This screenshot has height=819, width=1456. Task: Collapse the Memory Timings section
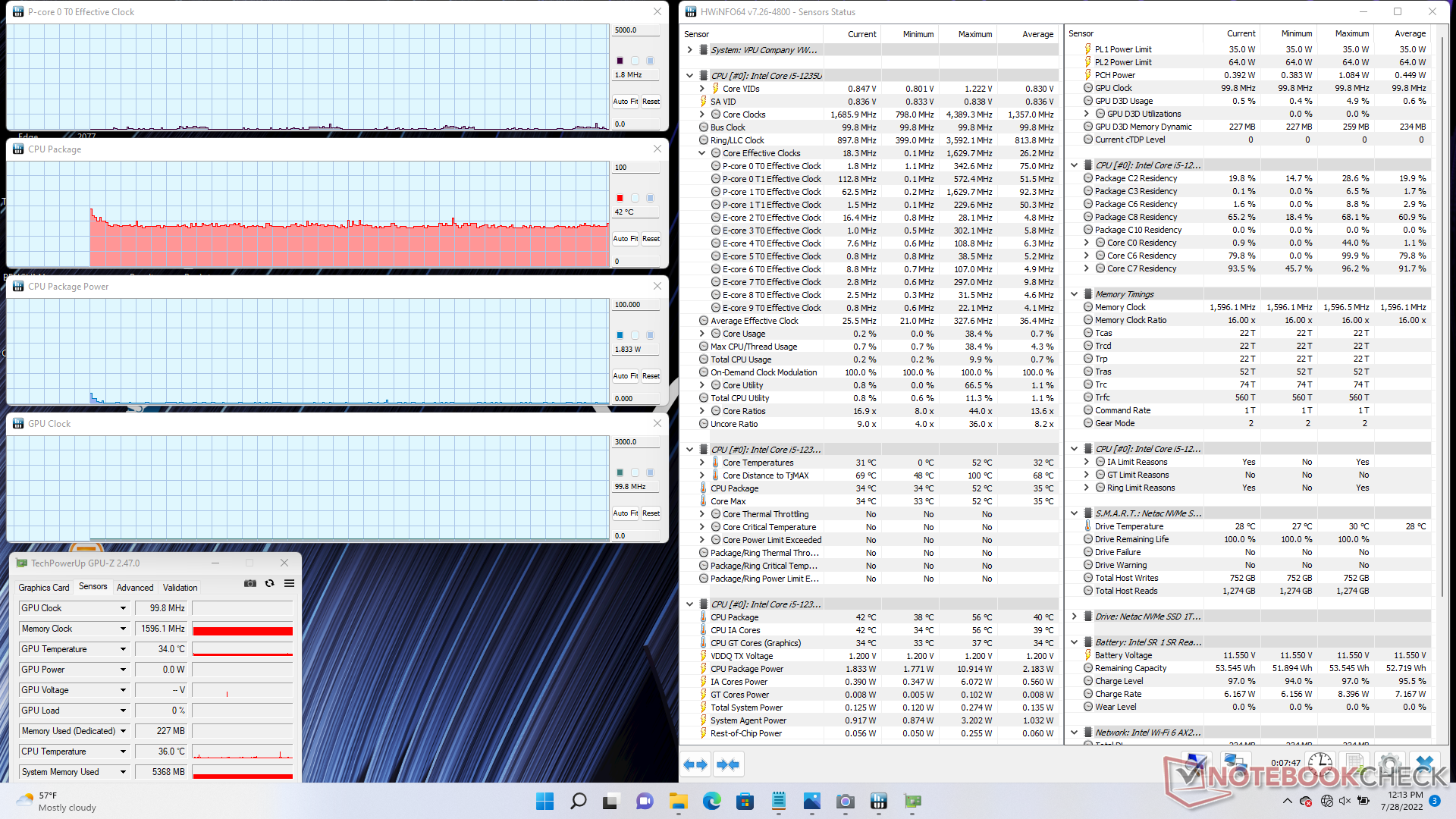(x=1074, y=294)
